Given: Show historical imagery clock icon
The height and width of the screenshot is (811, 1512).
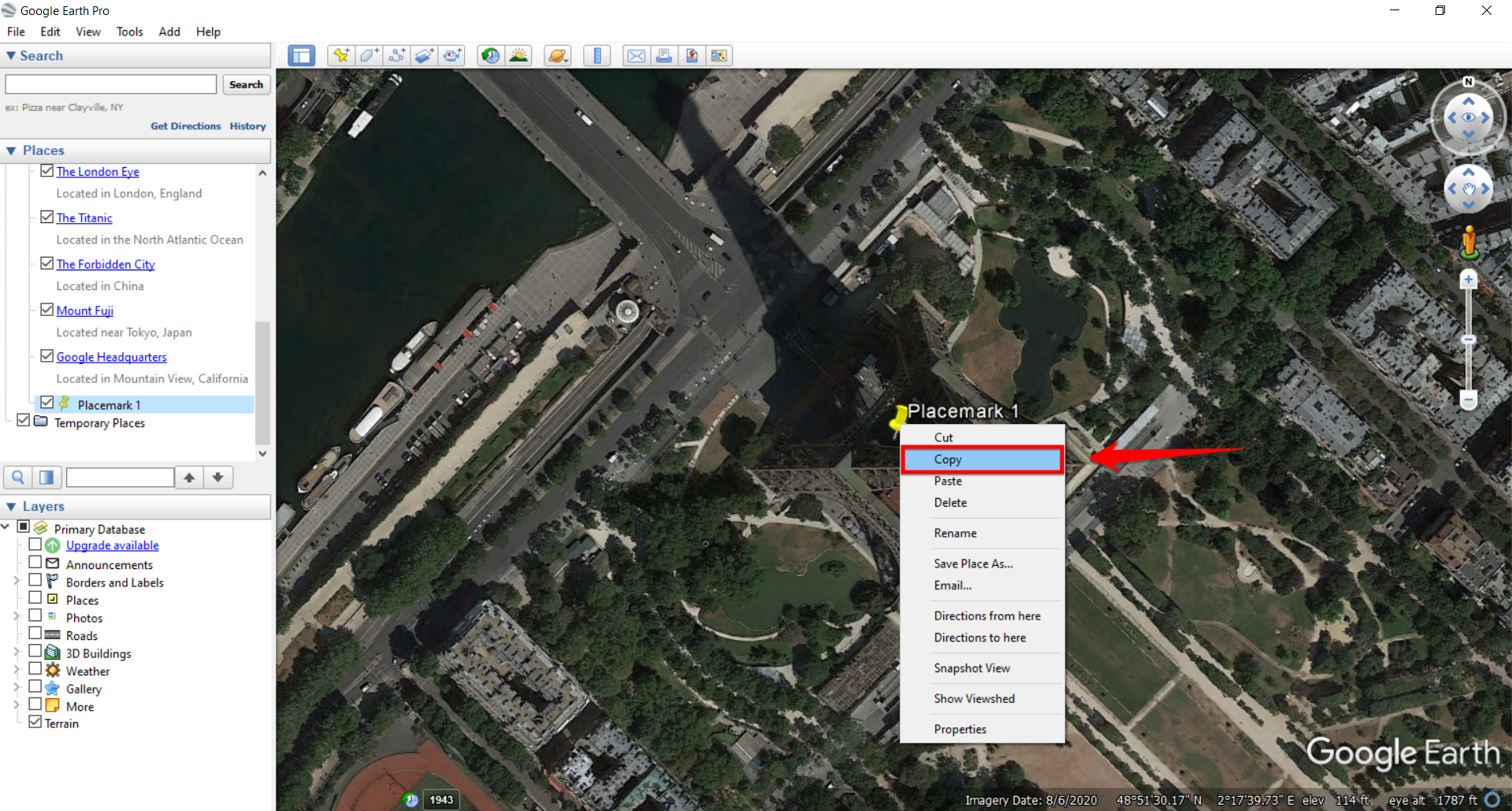Looking at the screenshot, I should coord(490,55).
